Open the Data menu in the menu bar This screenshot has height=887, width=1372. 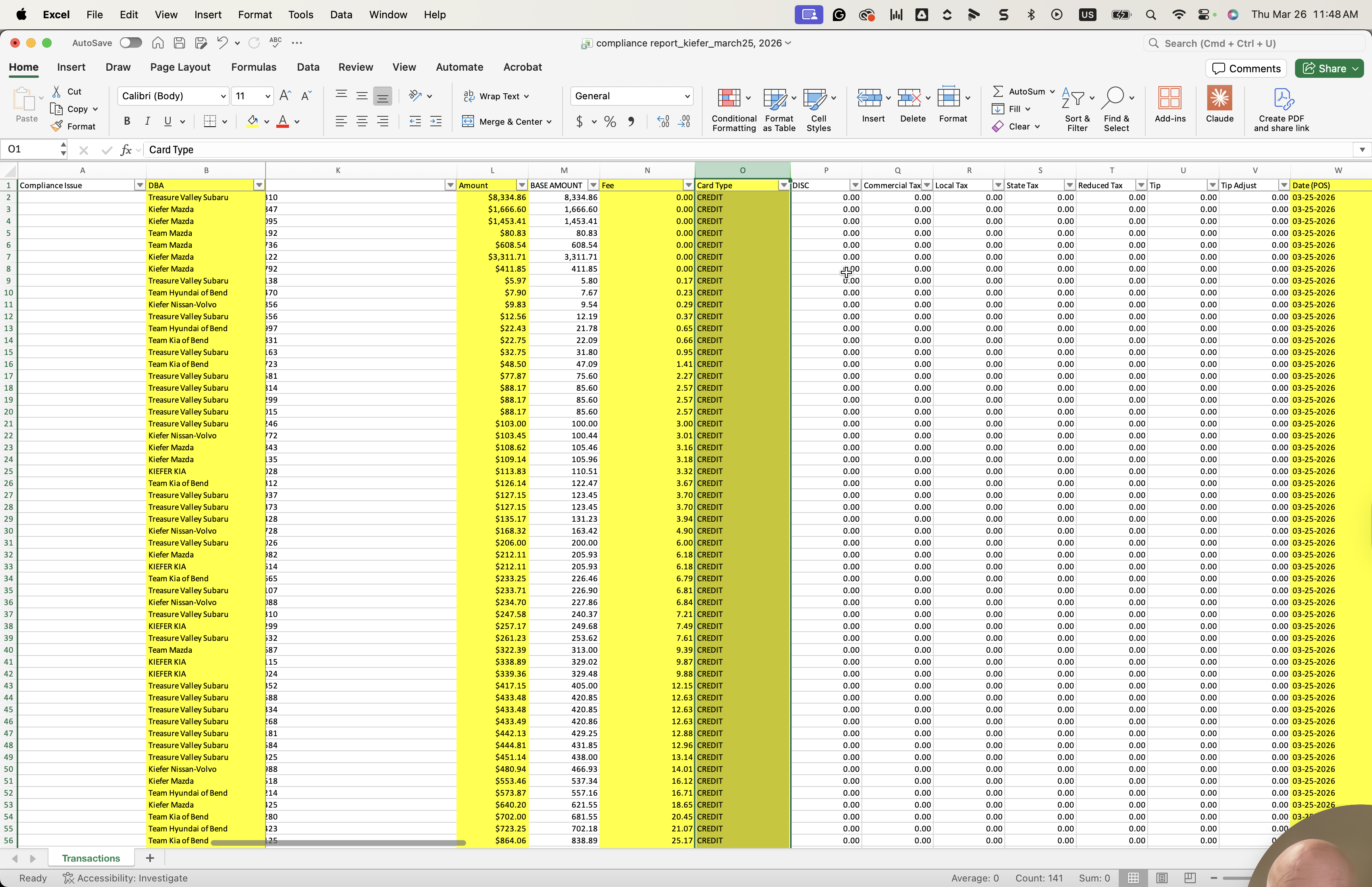pyautogui.click(x=341, y=14)
